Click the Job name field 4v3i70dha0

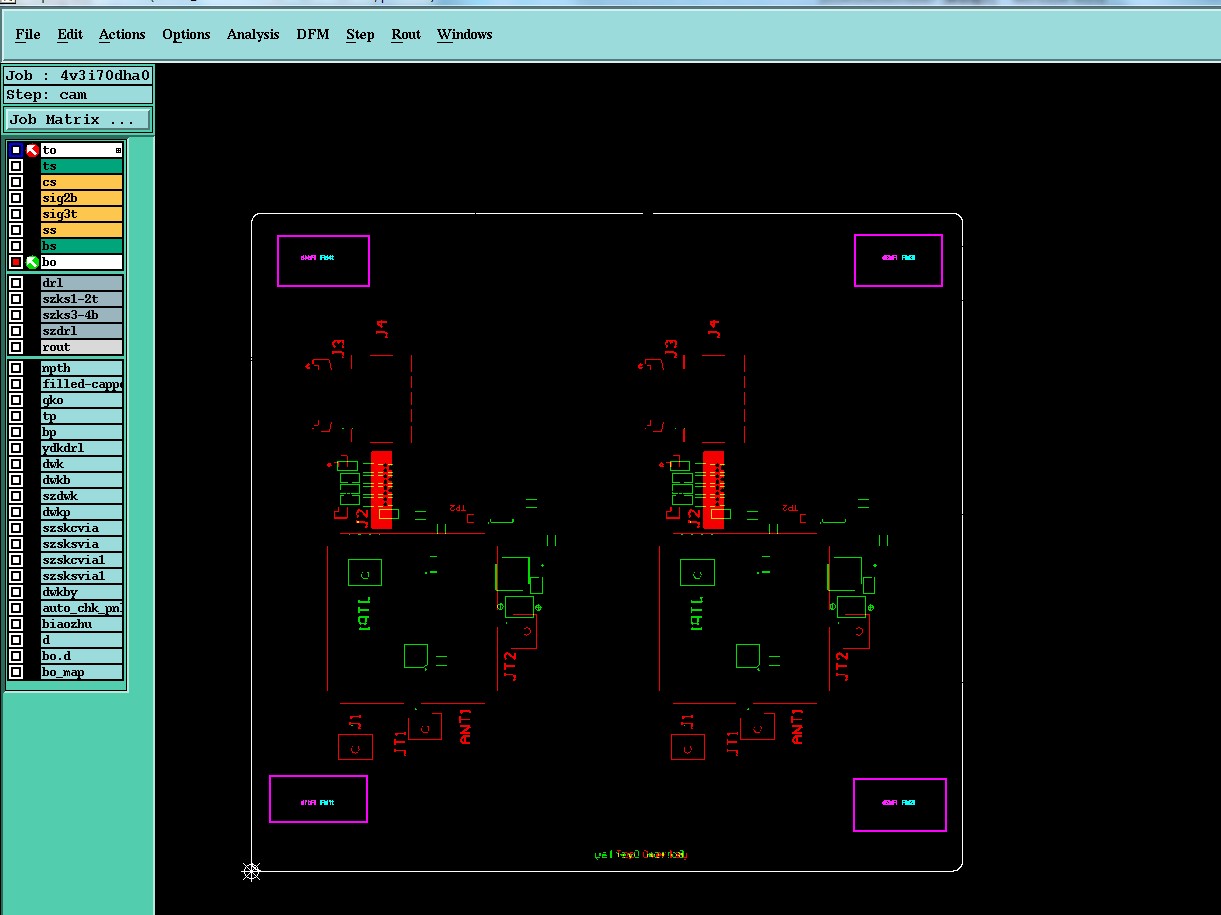(x=78, y=75)
